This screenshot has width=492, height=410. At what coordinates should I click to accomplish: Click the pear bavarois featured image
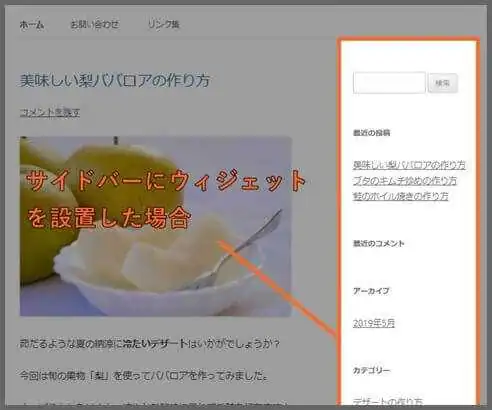point(156,226)
